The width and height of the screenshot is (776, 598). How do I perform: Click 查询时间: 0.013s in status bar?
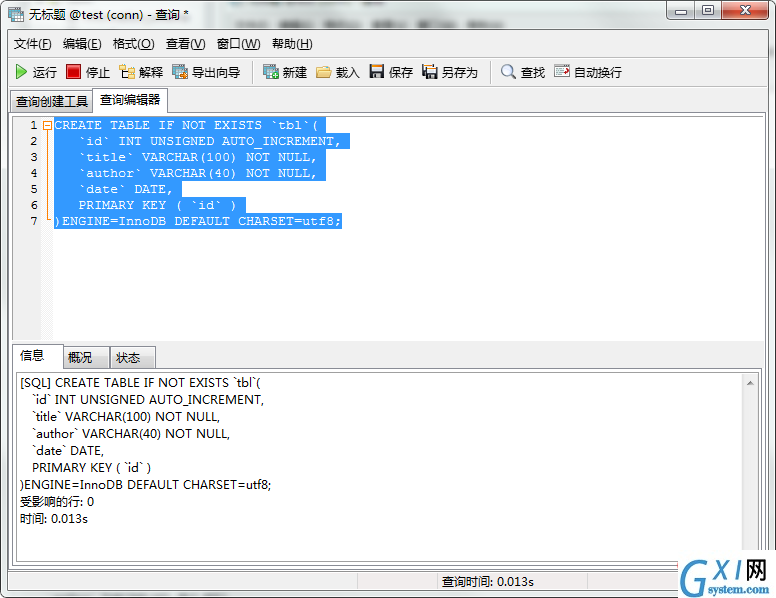[x=487, y=582]
